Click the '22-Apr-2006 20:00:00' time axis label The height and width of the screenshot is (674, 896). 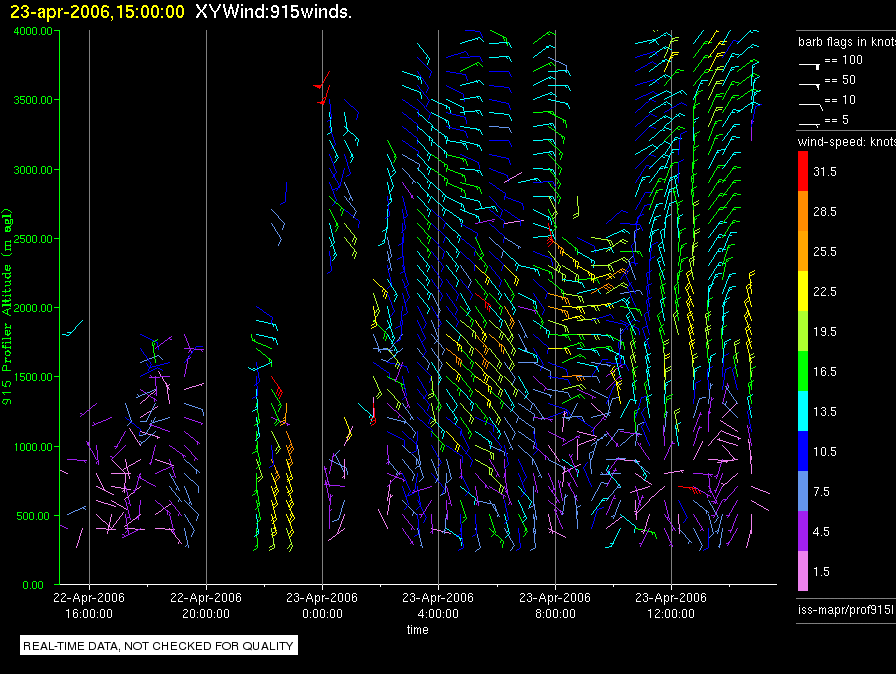pos(206,605)
